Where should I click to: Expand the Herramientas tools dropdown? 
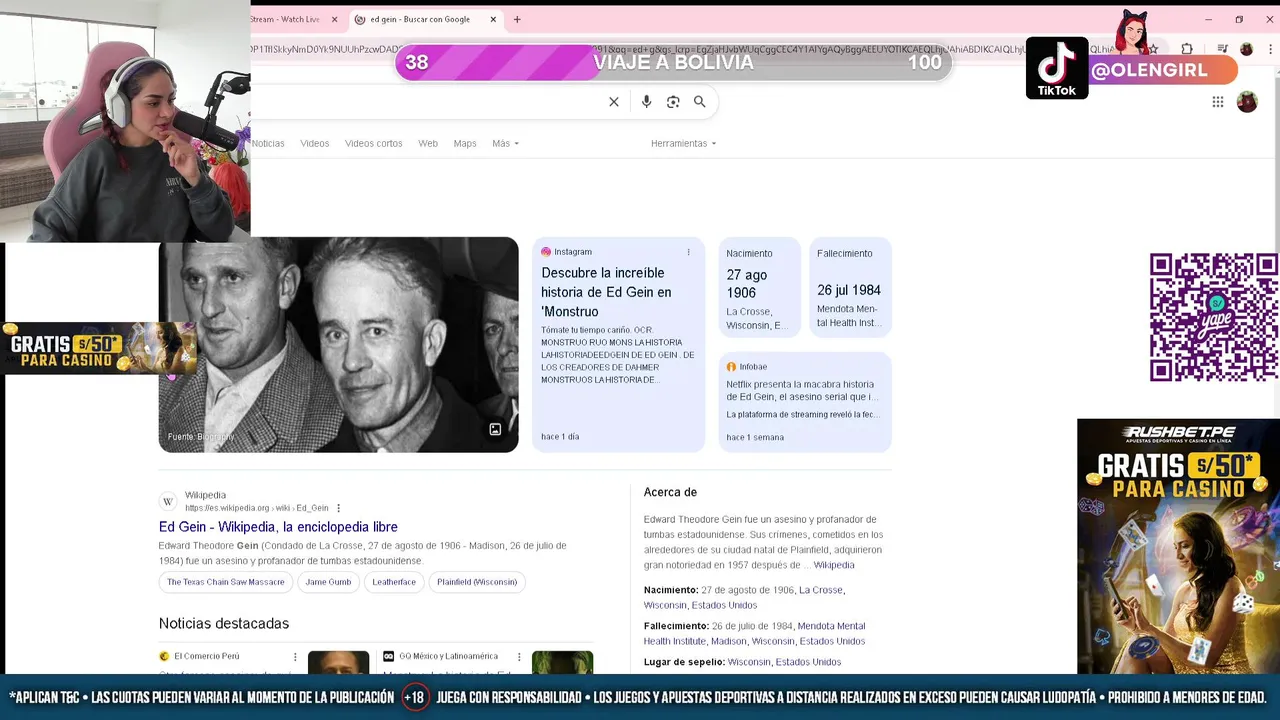(683, 144)
